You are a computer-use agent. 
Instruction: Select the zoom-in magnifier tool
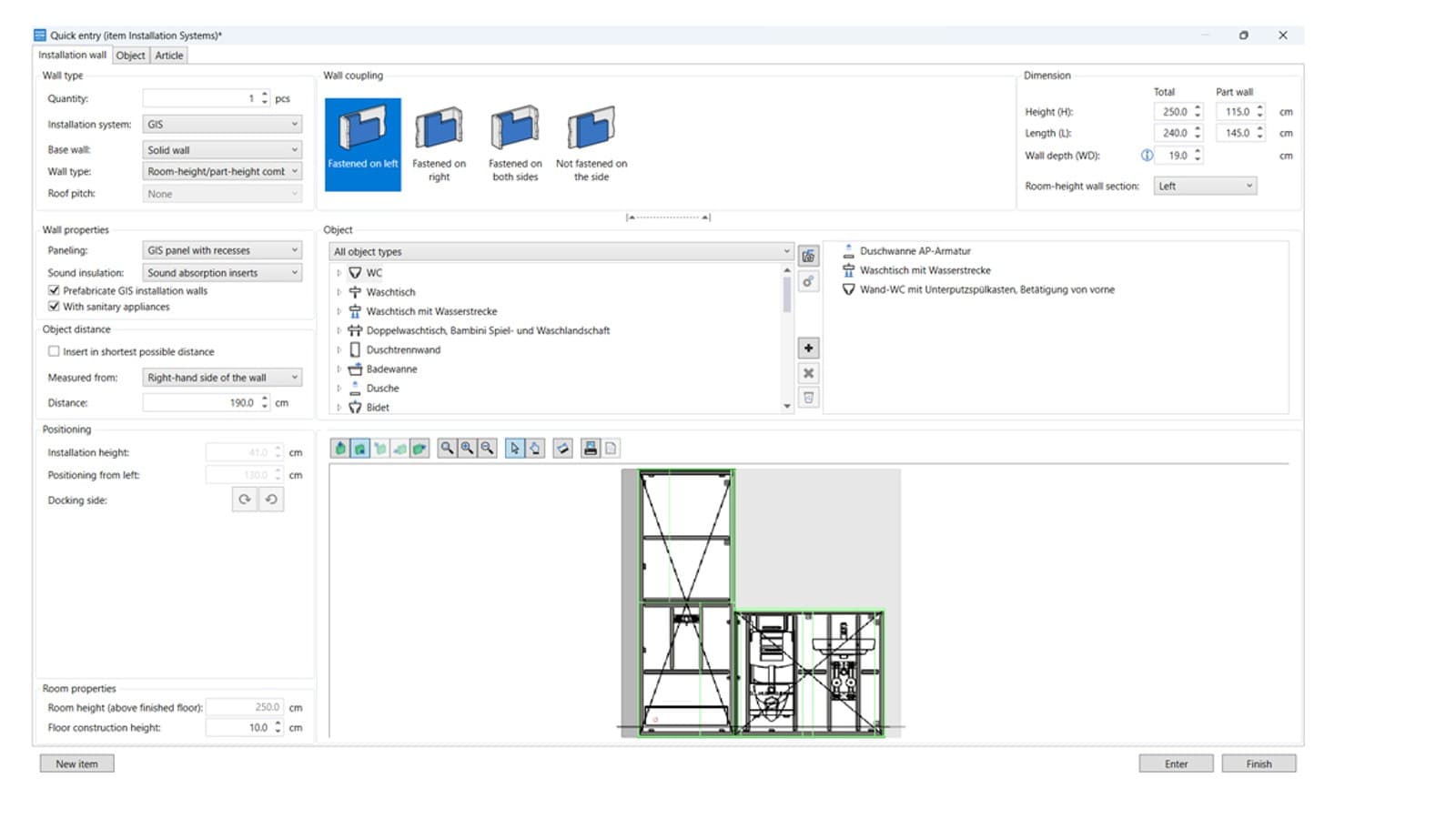click(x=466, y=448)
